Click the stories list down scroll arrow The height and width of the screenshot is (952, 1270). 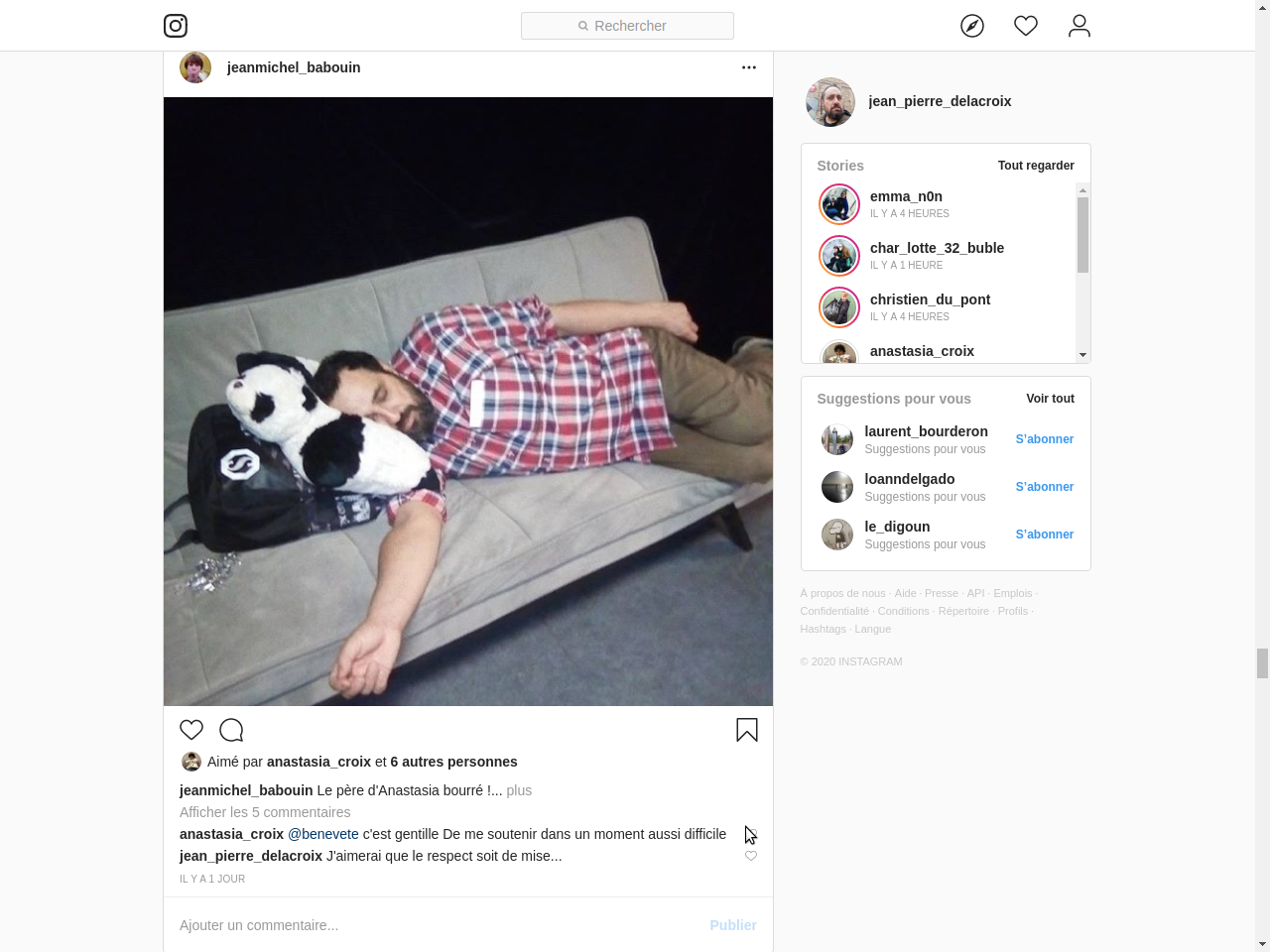tap(1082, 354)
